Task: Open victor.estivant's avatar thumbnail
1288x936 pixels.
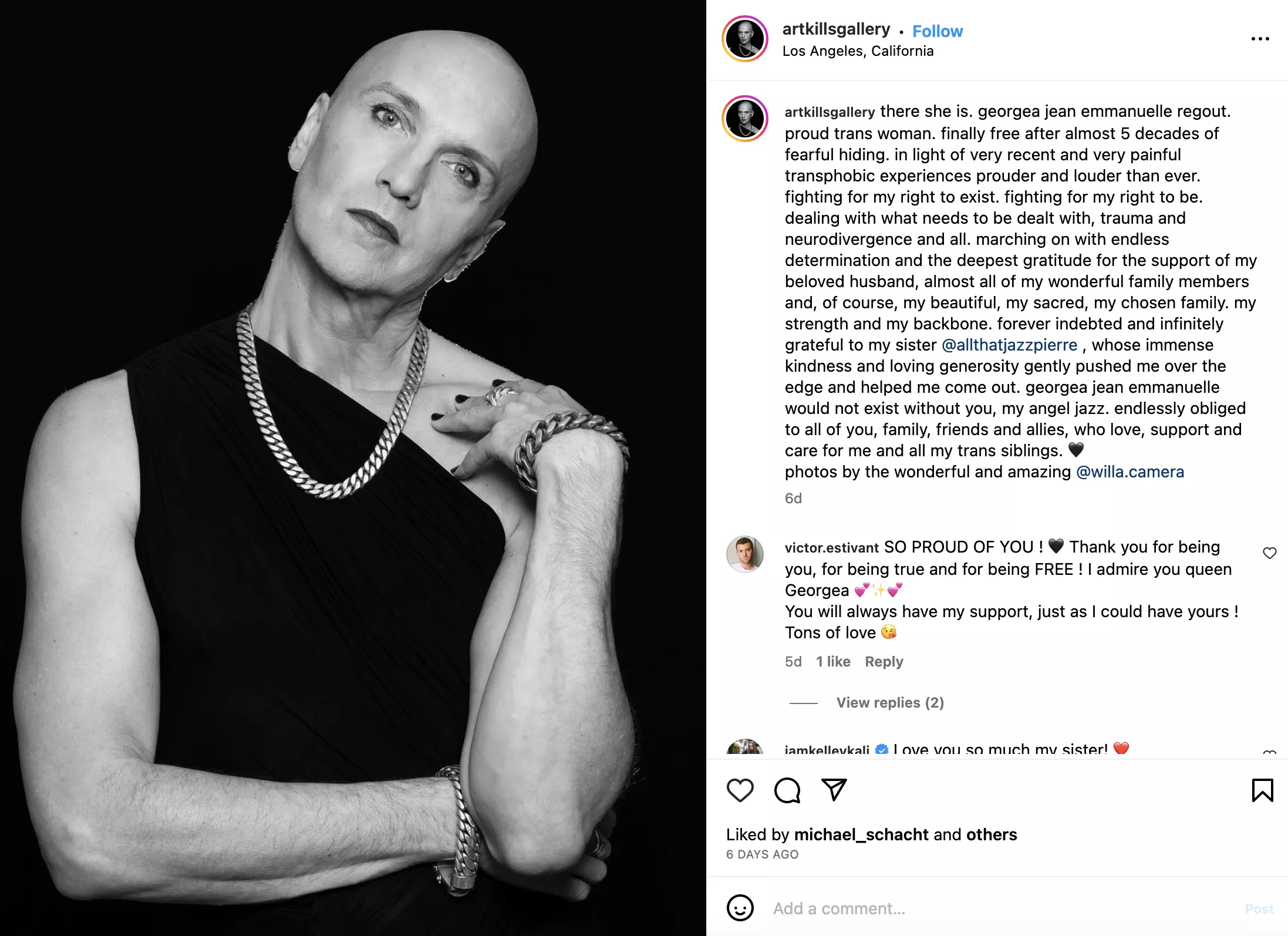Action: pos(744,554)
